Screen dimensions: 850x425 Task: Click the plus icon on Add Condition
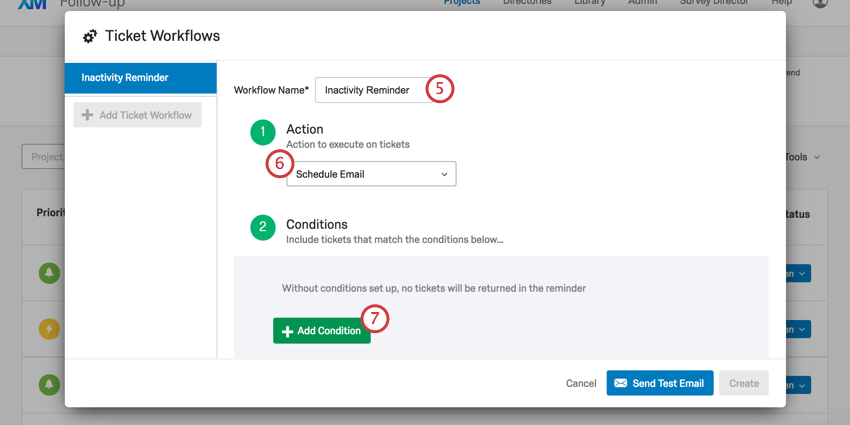click(x=287, y=331)
